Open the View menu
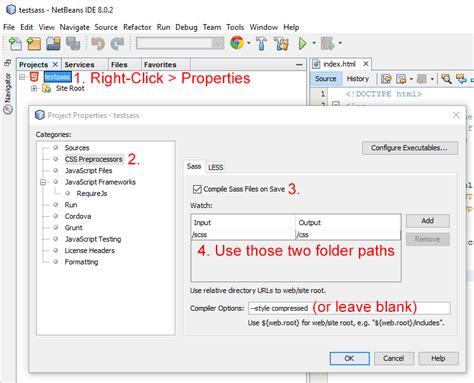Viewport: 474px width, 383px height. tap(46, 27)
